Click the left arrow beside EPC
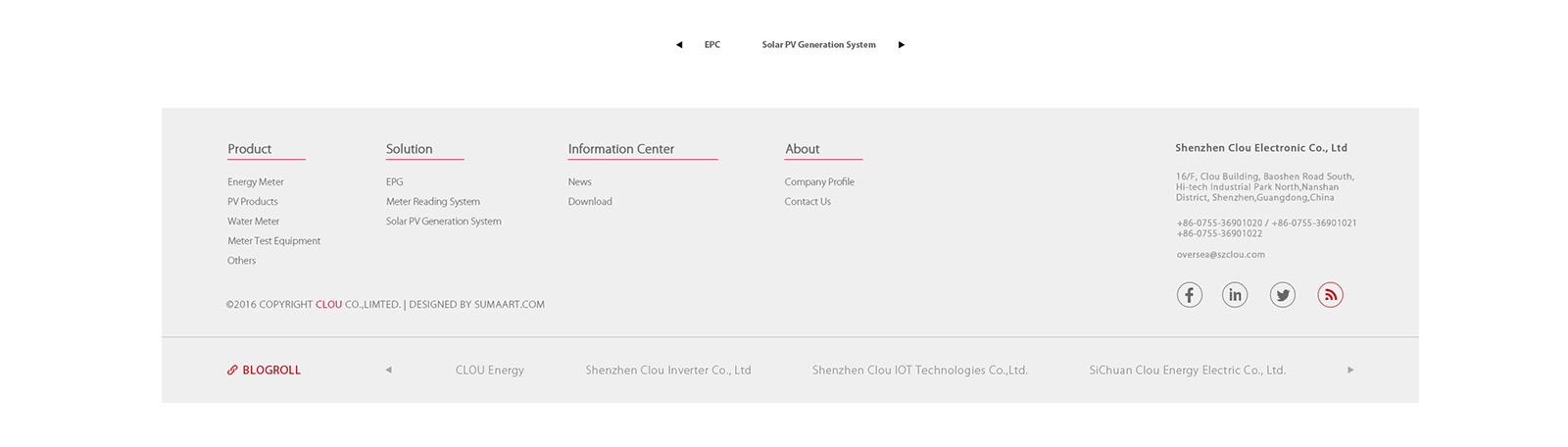The image size is (1568, 447). 679,45
